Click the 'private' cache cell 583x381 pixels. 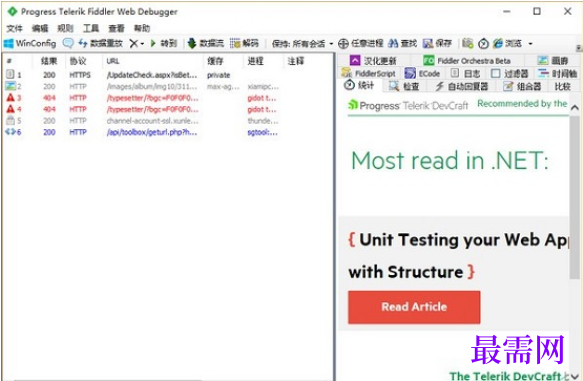pyautogui.click(x=219, y=75)
